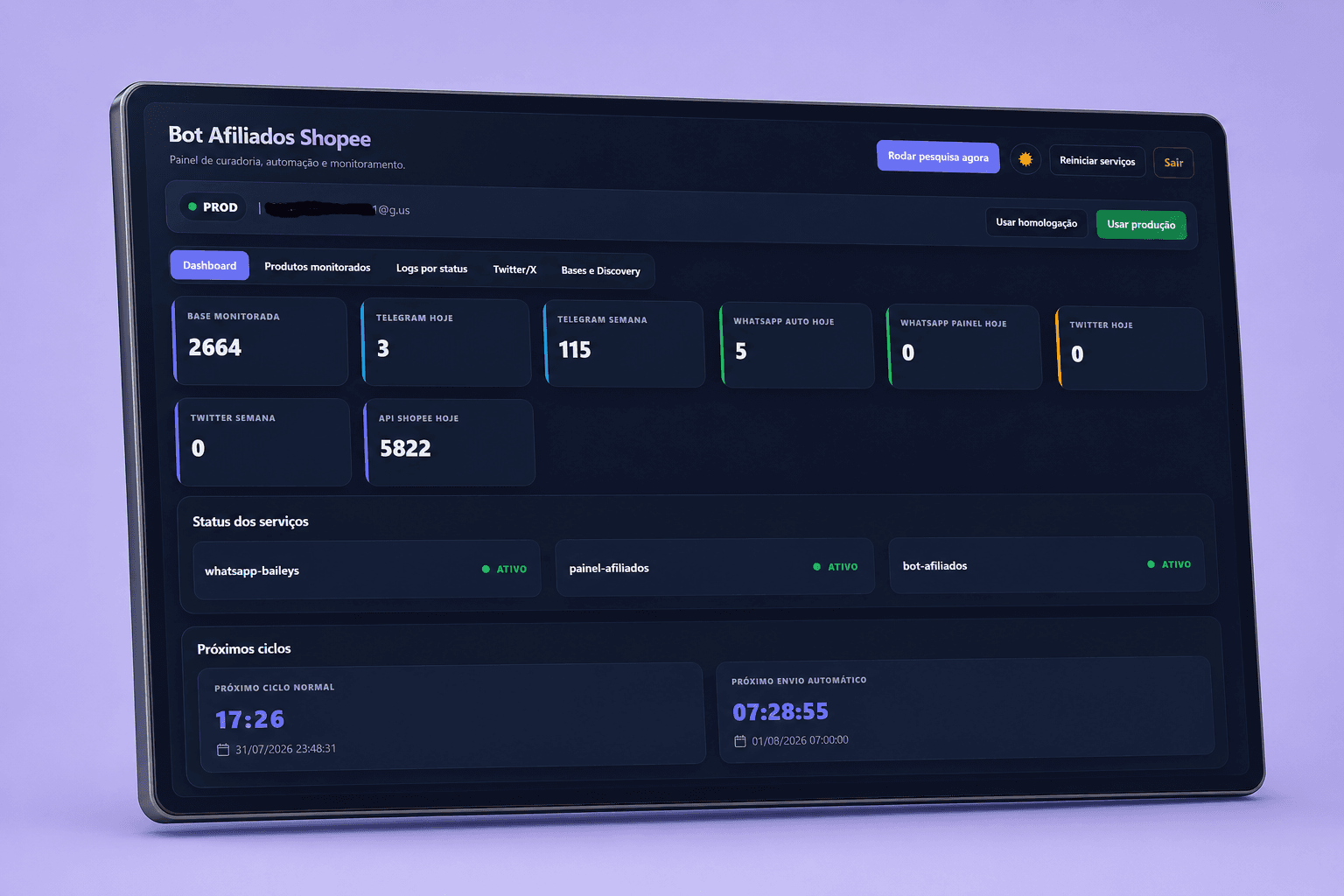Click painel-afiliados ATIVO status dot
Viewport: 1344px width, 896px height.
(x=816, y=567)
